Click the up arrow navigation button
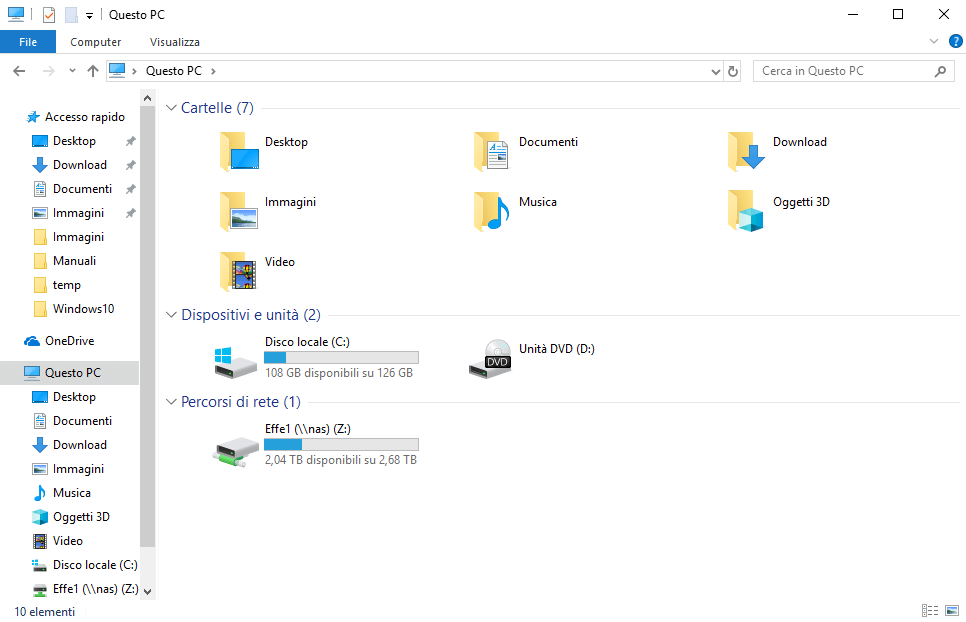 93,71
